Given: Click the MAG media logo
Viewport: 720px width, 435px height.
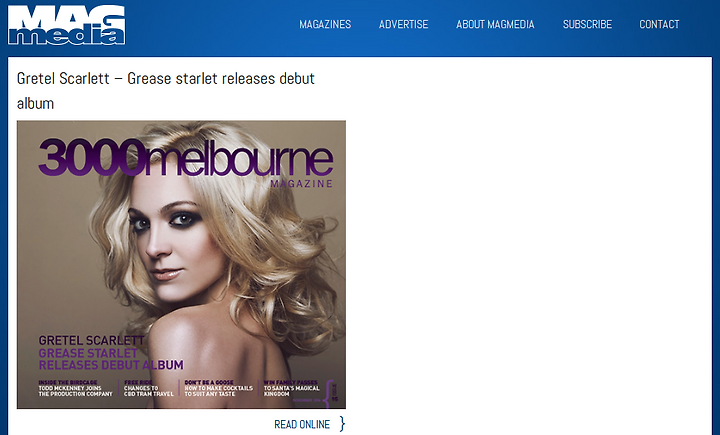Looking at the screenshot, I should pos(67,25).
